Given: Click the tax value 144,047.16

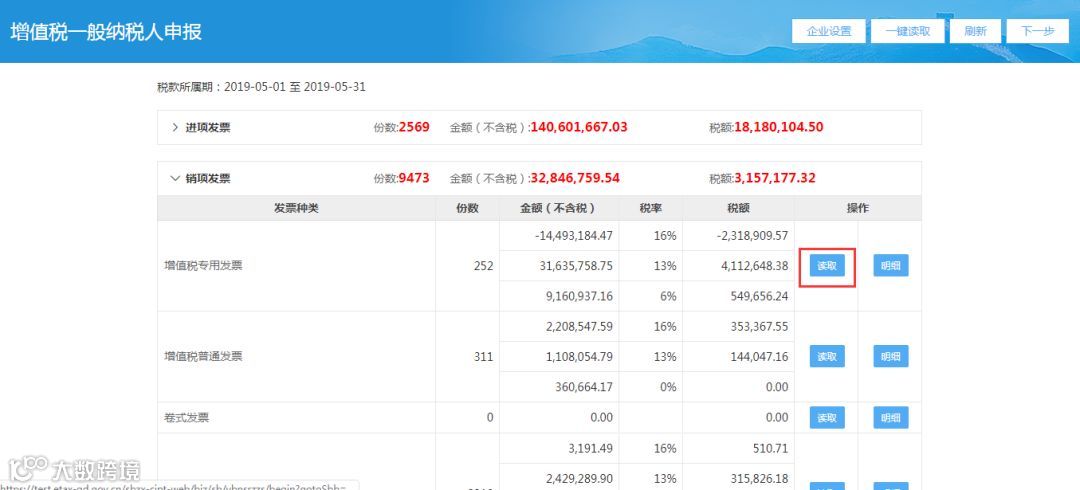Looking at the screenshot, I should (760, 356).
